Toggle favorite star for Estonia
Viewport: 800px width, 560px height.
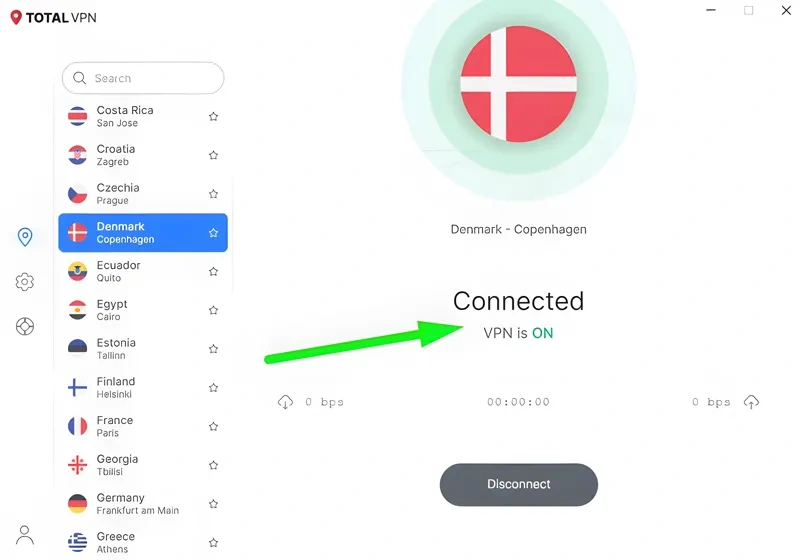click(x=213, y=349)
